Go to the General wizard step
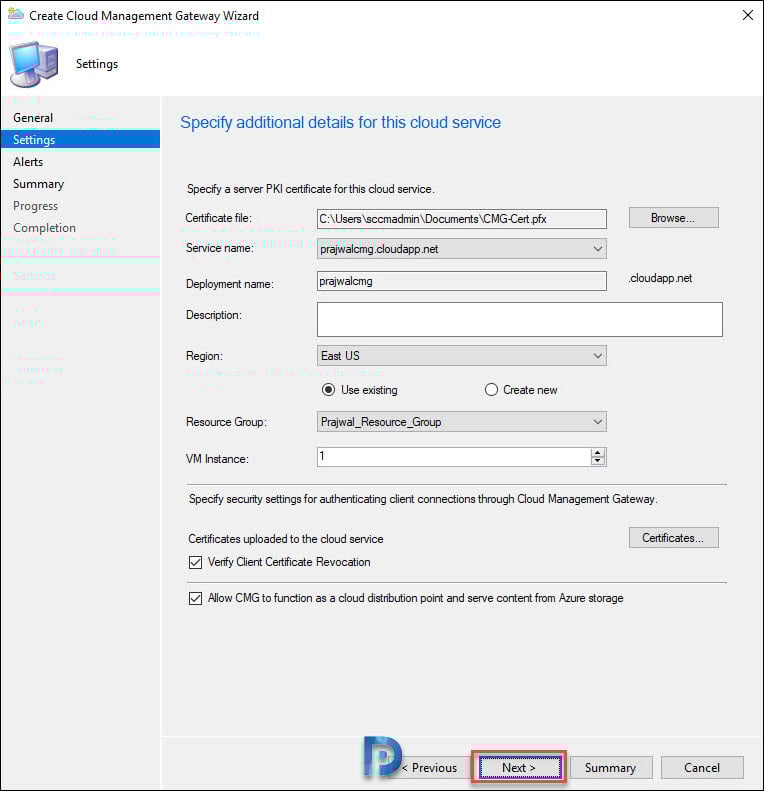764x791 pixels. point(33,118)
